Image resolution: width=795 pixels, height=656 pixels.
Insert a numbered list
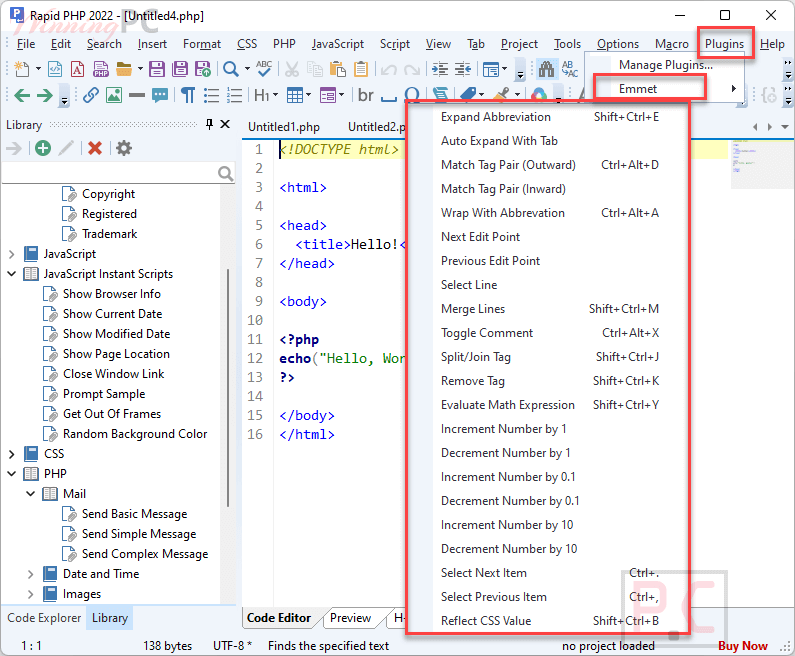point(234,95)
